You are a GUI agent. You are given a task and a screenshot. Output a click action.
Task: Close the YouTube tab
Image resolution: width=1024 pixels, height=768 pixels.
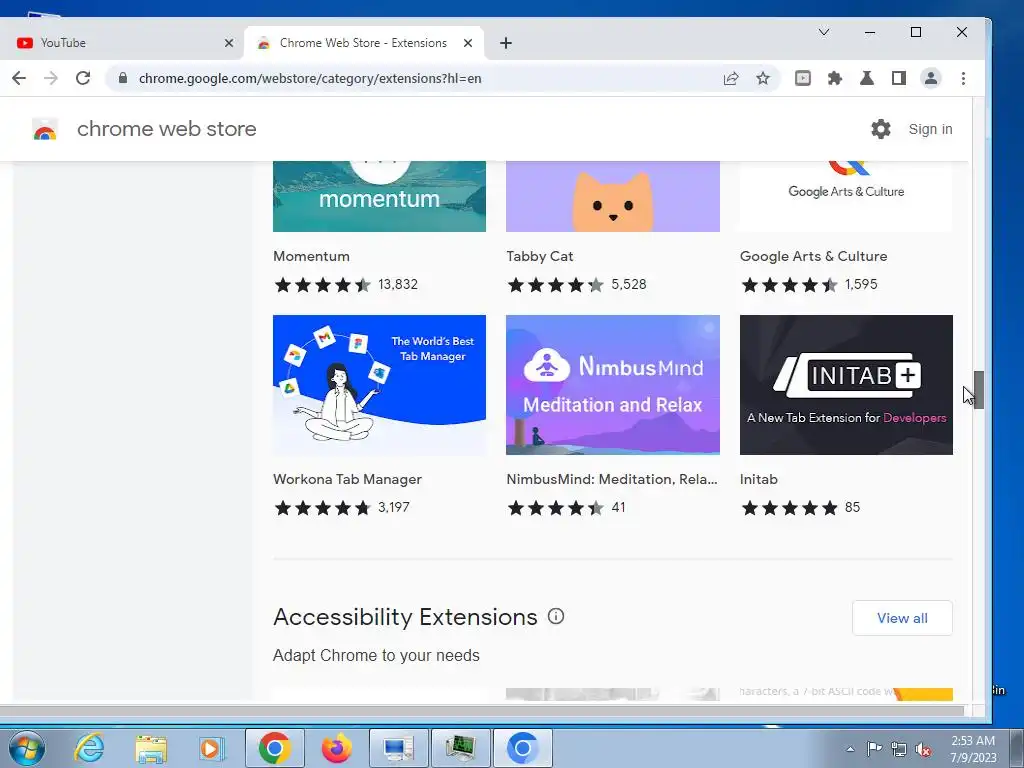[x=229, y=43]
